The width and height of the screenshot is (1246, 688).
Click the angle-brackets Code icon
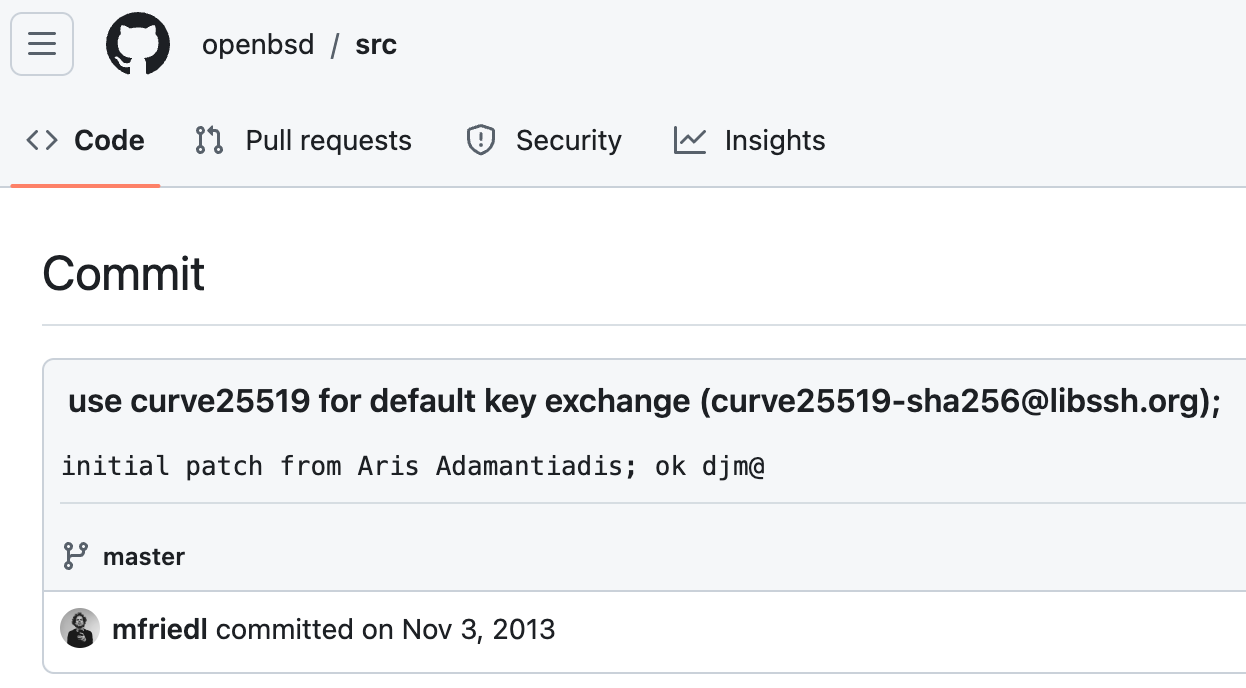pos(42,140)
